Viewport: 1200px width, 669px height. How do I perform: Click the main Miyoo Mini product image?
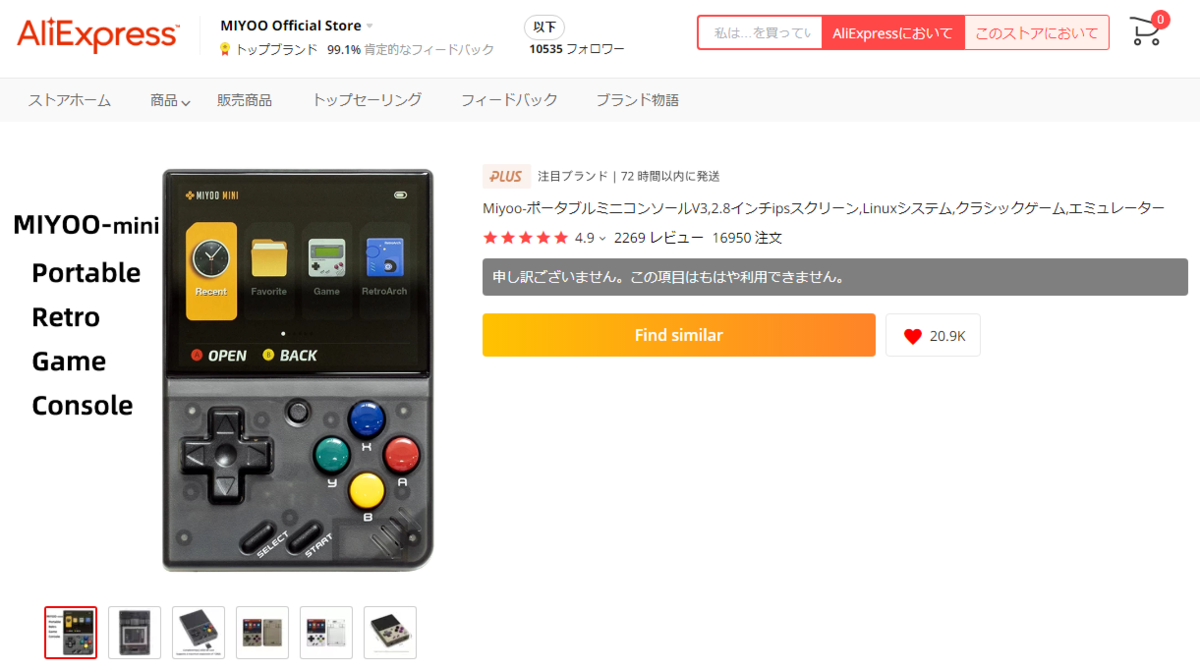point(298,370)
